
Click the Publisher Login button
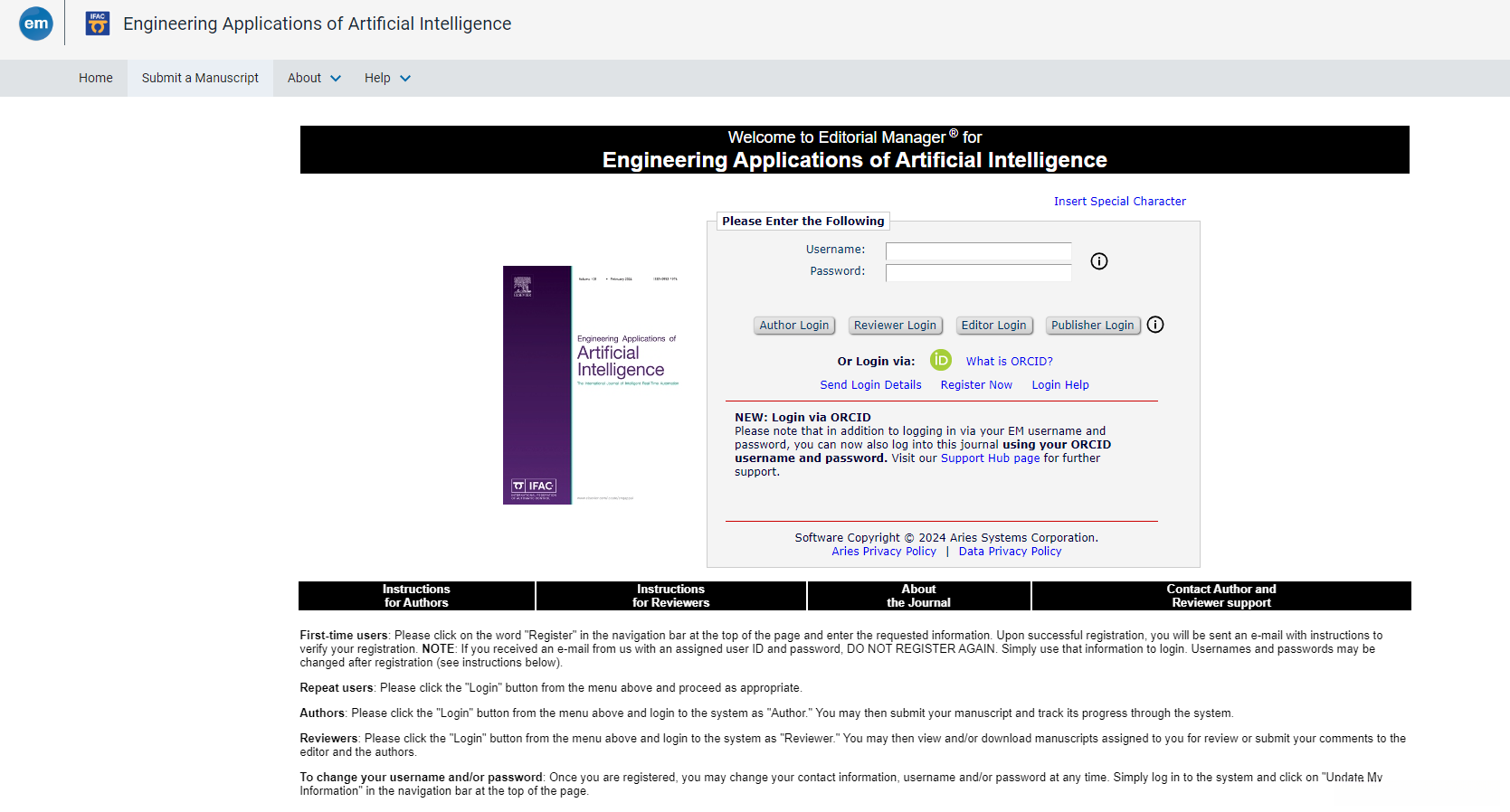pyautogui.click(x=1092, y=326)
